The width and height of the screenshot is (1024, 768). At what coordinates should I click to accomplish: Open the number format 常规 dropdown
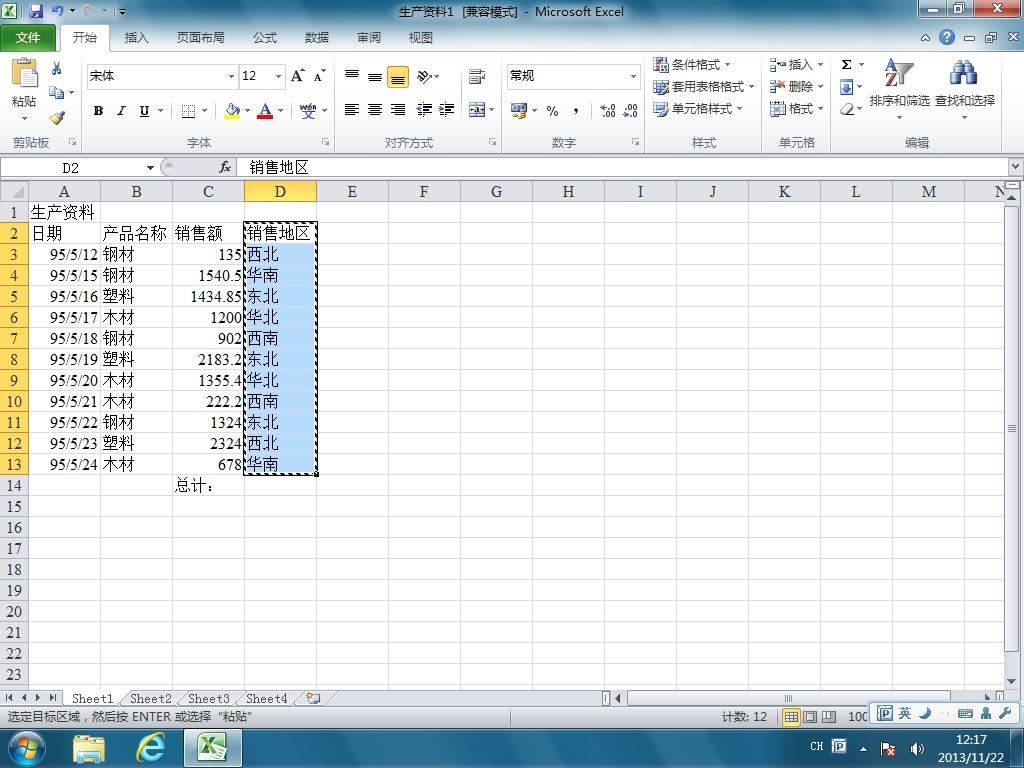(633, 76)
